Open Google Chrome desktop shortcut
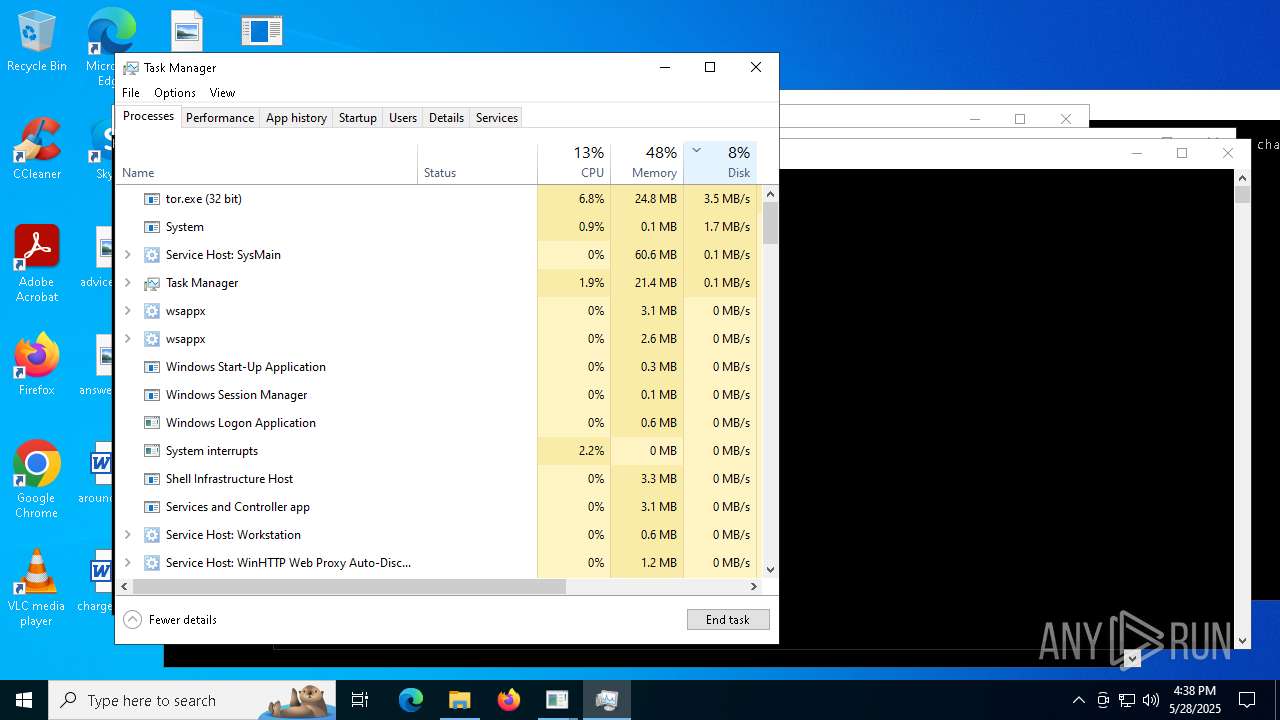This screenshot has height=720, width=1280. [x=37, y=480]
